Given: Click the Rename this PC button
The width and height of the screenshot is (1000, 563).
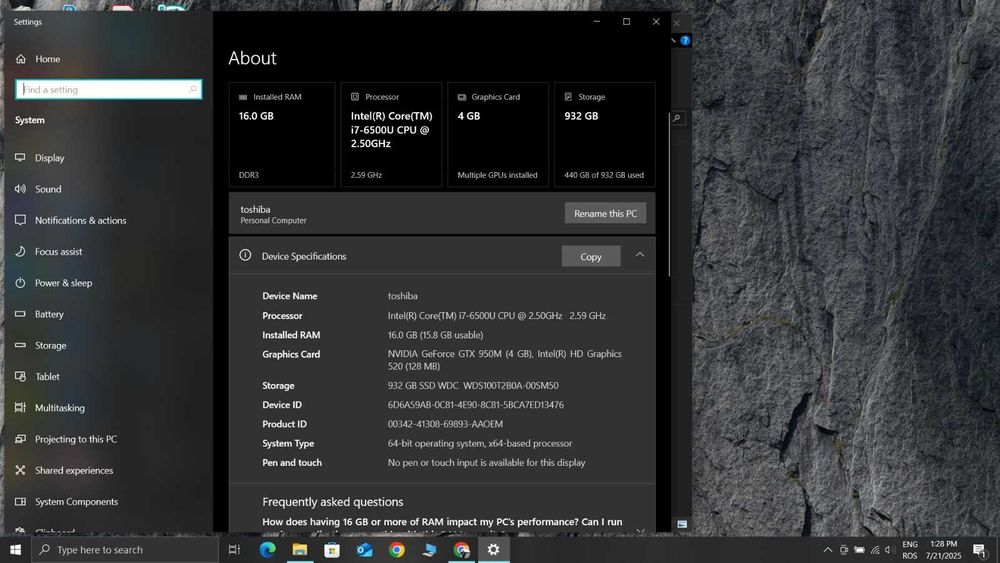Looking at the screenshot, I should [605, 214].
